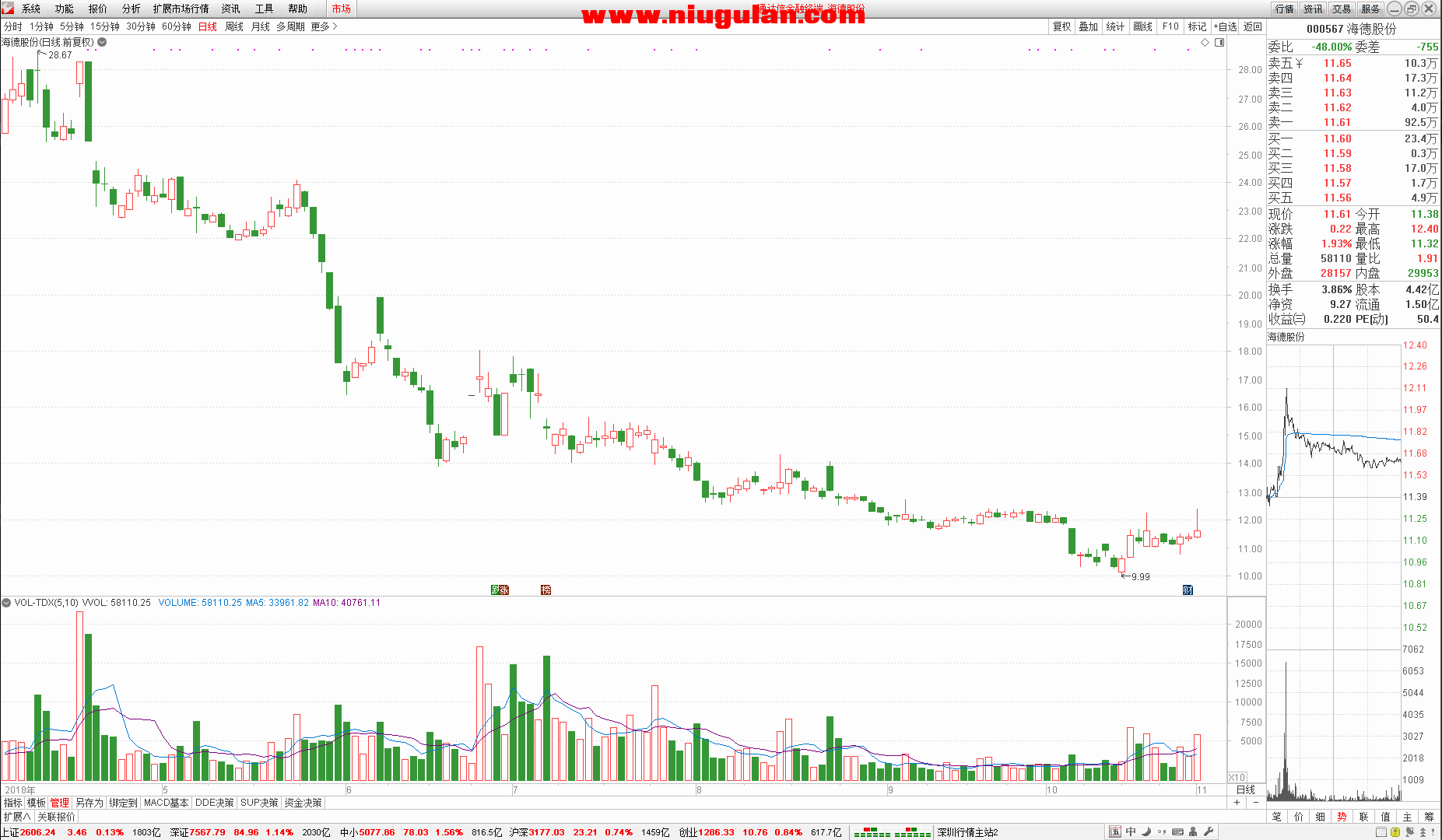Click the 指标 bottom tab
The width and height of the screenshot is (1442, 840).
(13, 803)
